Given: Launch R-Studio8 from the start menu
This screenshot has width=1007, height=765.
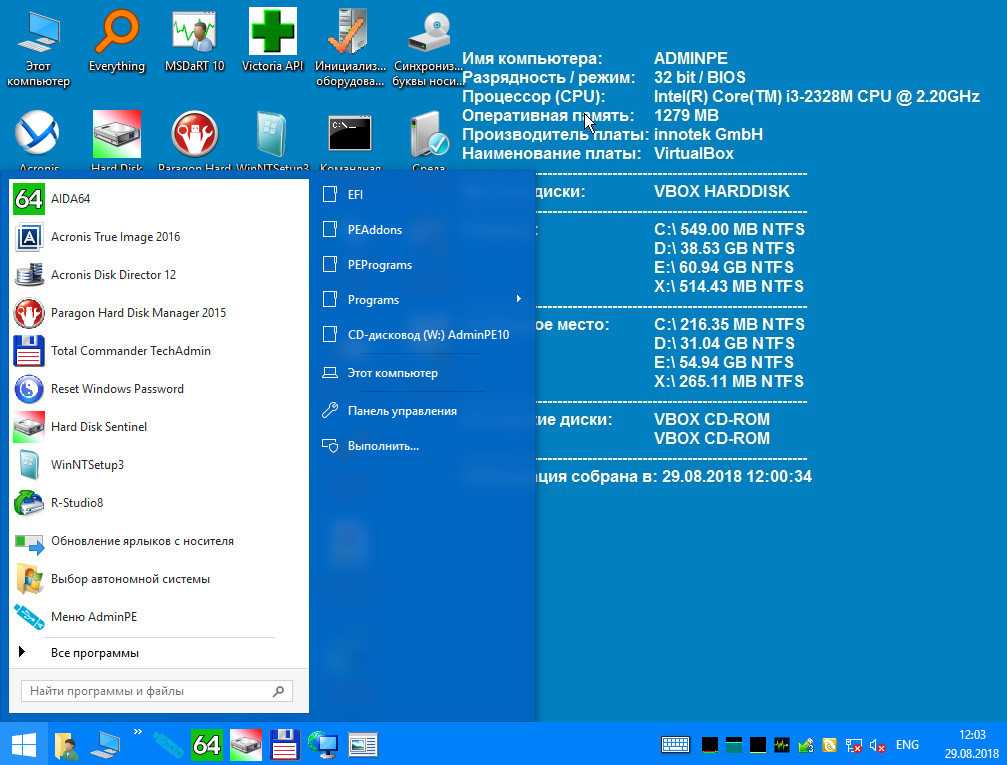Looking at the screenshot, I should point(76,503).
